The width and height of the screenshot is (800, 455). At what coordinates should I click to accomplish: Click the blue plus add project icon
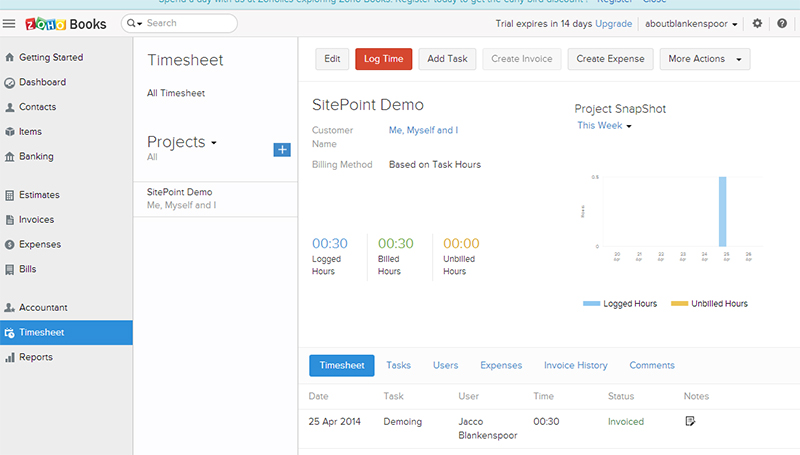[x=282, y=149]
